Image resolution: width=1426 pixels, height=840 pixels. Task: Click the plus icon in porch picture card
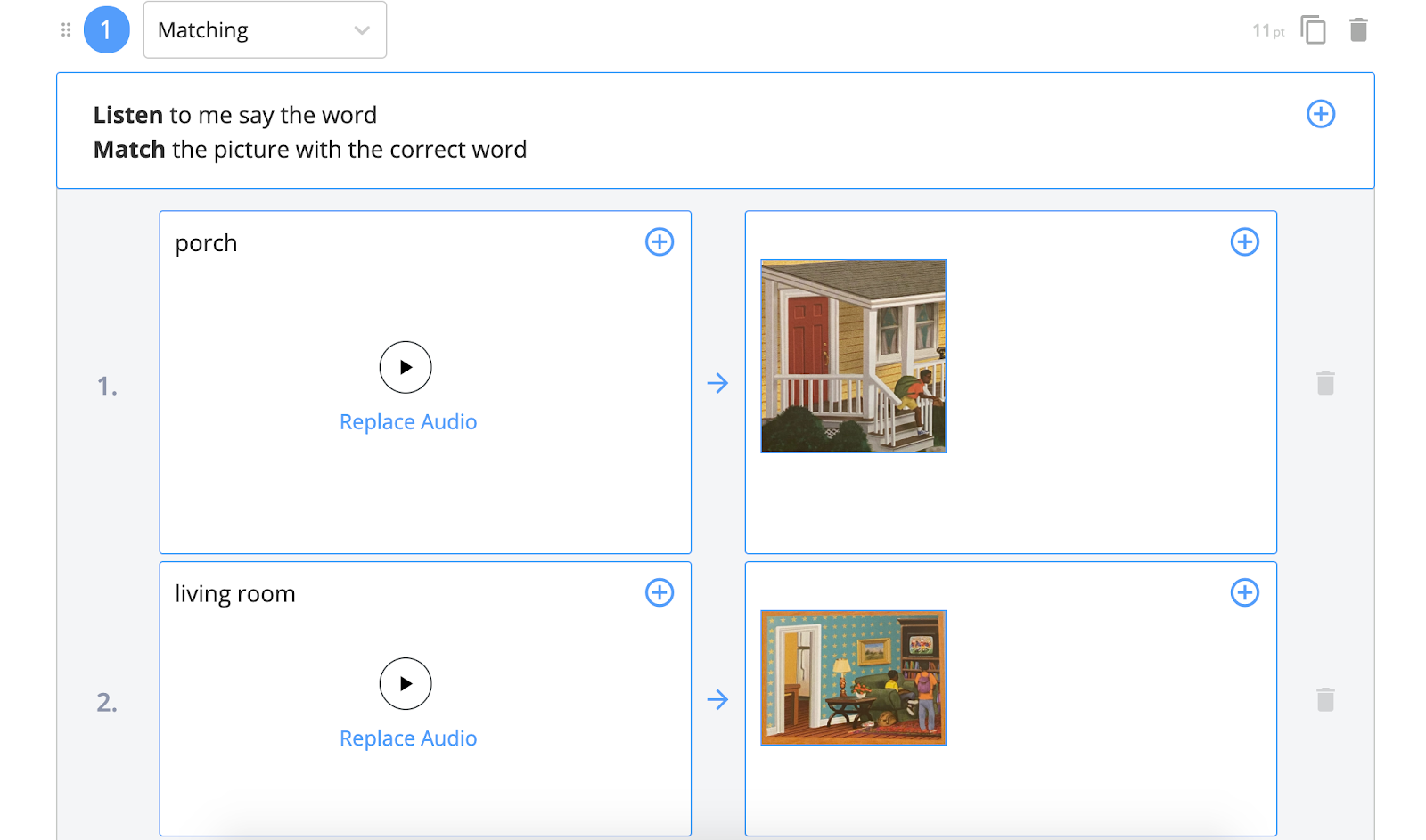[x=1244, y=242]
